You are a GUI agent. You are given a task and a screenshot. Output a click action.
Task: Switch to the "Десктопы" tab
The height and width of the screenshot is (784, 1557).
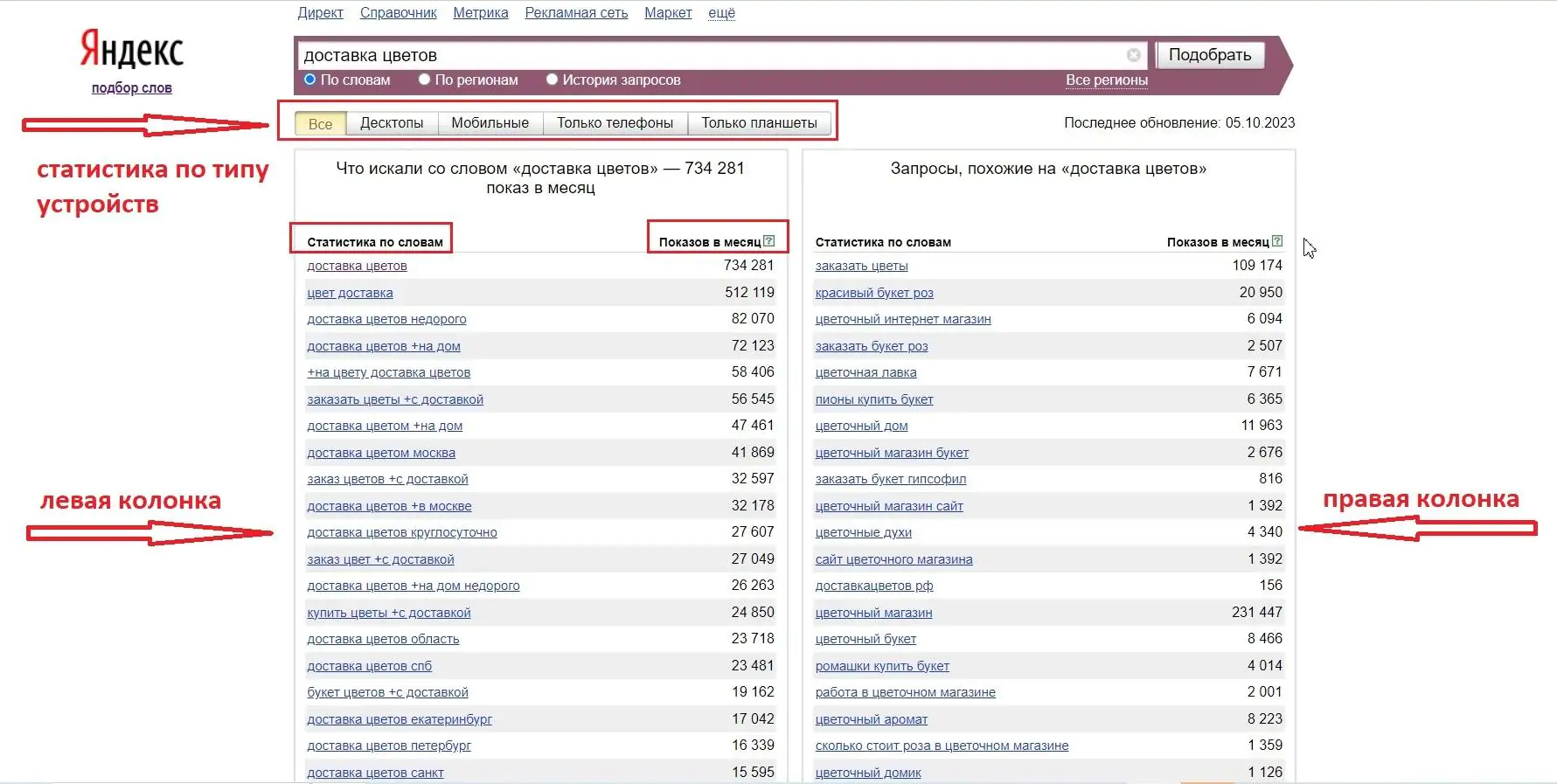(x=392, y=123)
